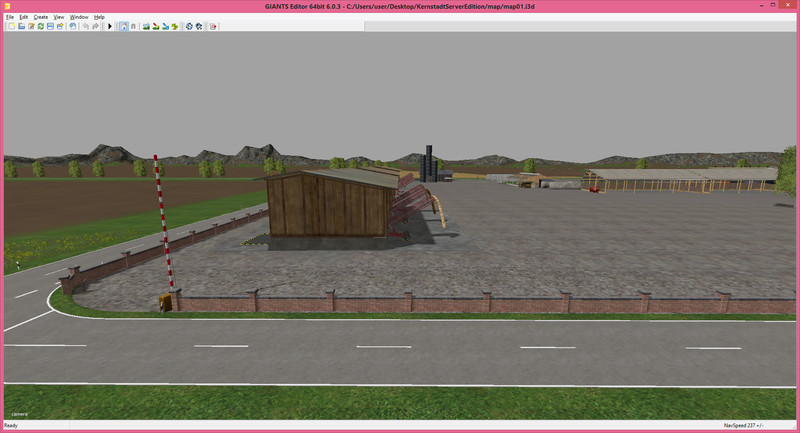Image resolution: width=800 pixels, height=433 pixels.
Task: Select the Terrain Sculpt mode icon
Action: point(146,26)
